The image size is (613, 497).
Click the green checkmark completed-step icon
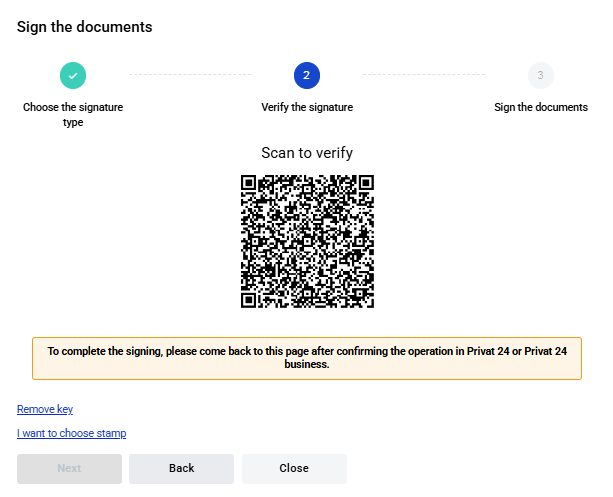(x=73, y=75)
